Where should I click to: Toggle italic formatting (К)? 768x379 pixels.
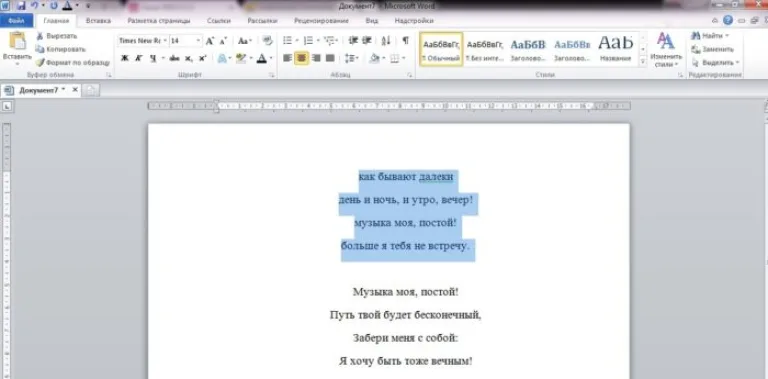pyautogui.click(x=138, y=58)
